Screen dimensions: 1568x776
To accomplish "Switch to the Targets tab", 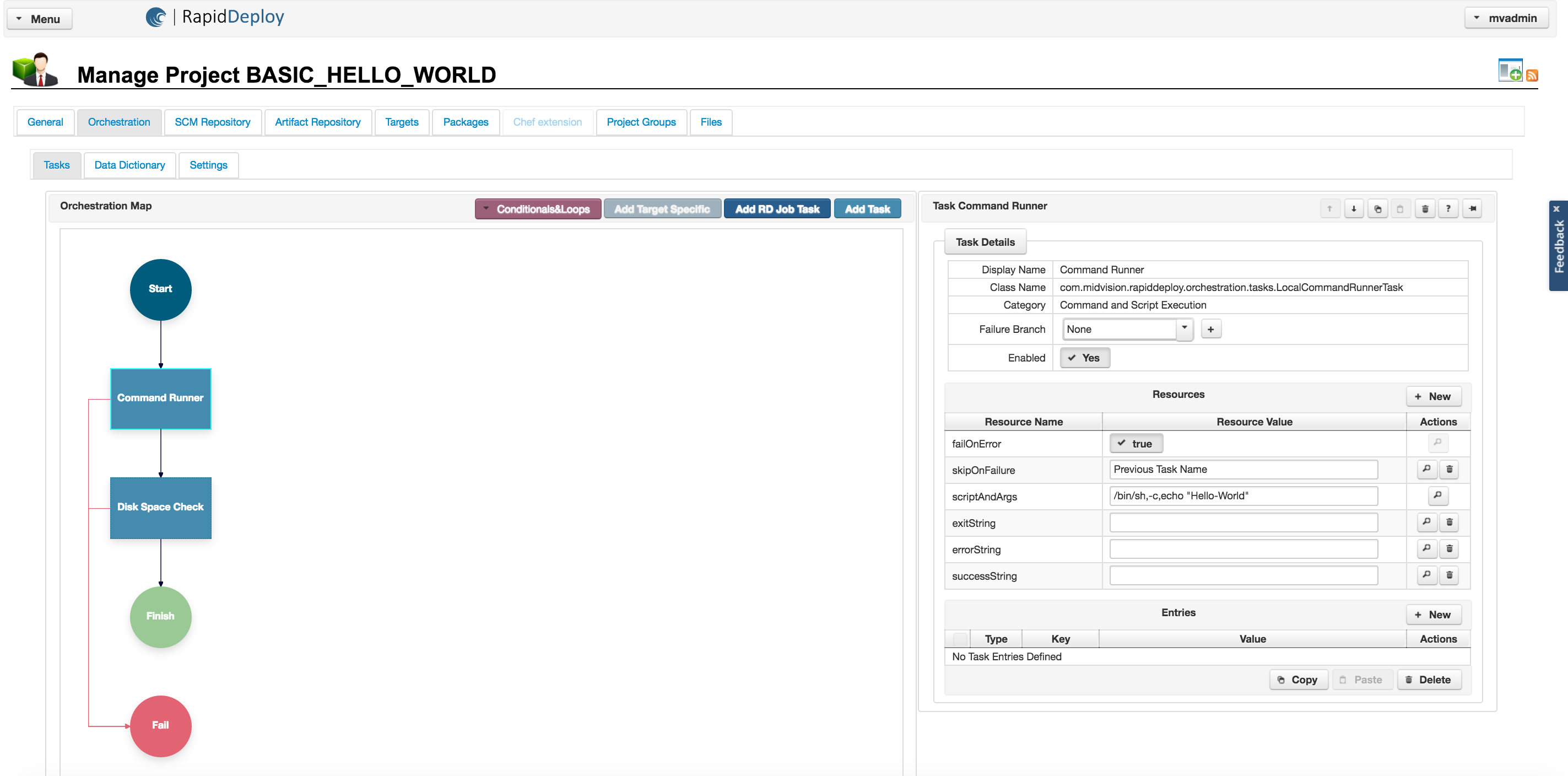I will click(x=402, y=122).
